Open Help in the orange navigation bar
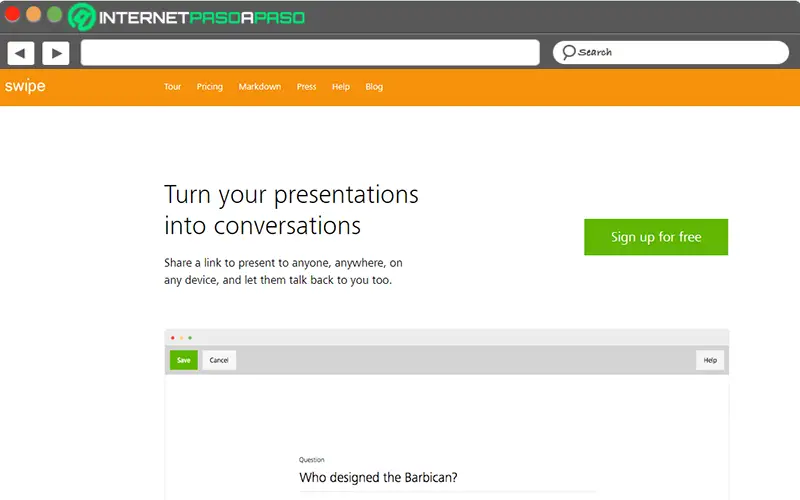800x500 pixels. tap(341, 87)
